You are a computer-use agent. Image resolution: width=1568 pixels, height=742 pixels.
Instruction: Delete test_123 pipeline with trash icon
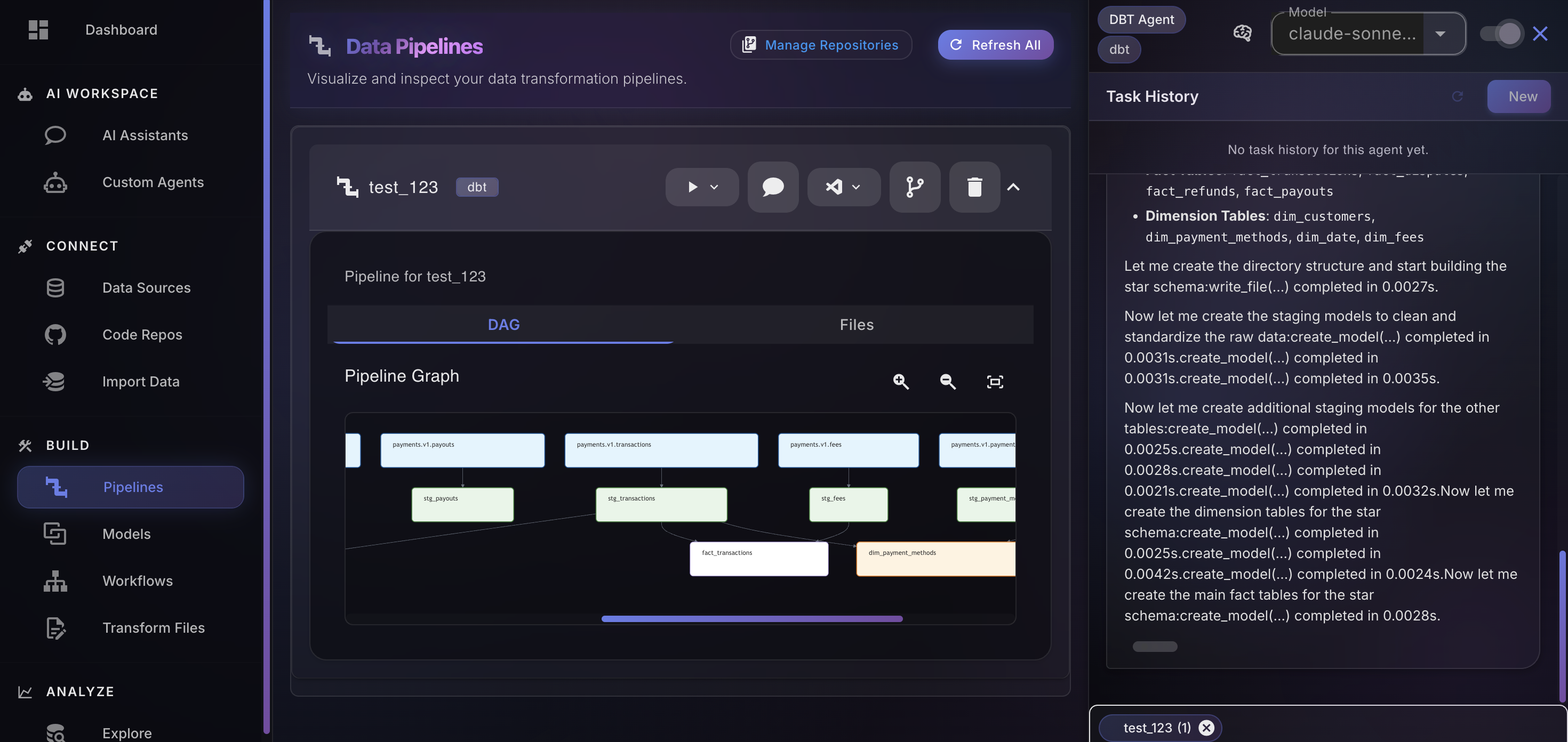(974, 187)
